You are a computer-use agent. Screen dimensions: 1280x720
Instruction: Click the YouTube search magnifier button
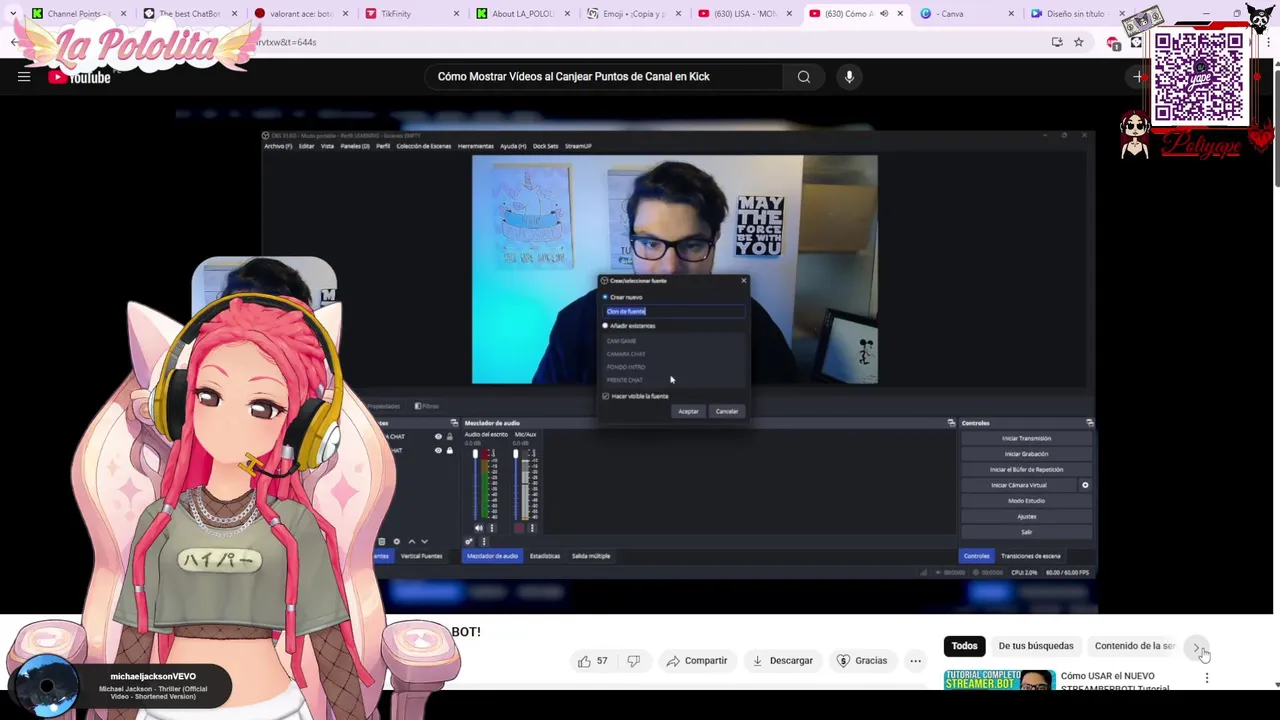803,77
